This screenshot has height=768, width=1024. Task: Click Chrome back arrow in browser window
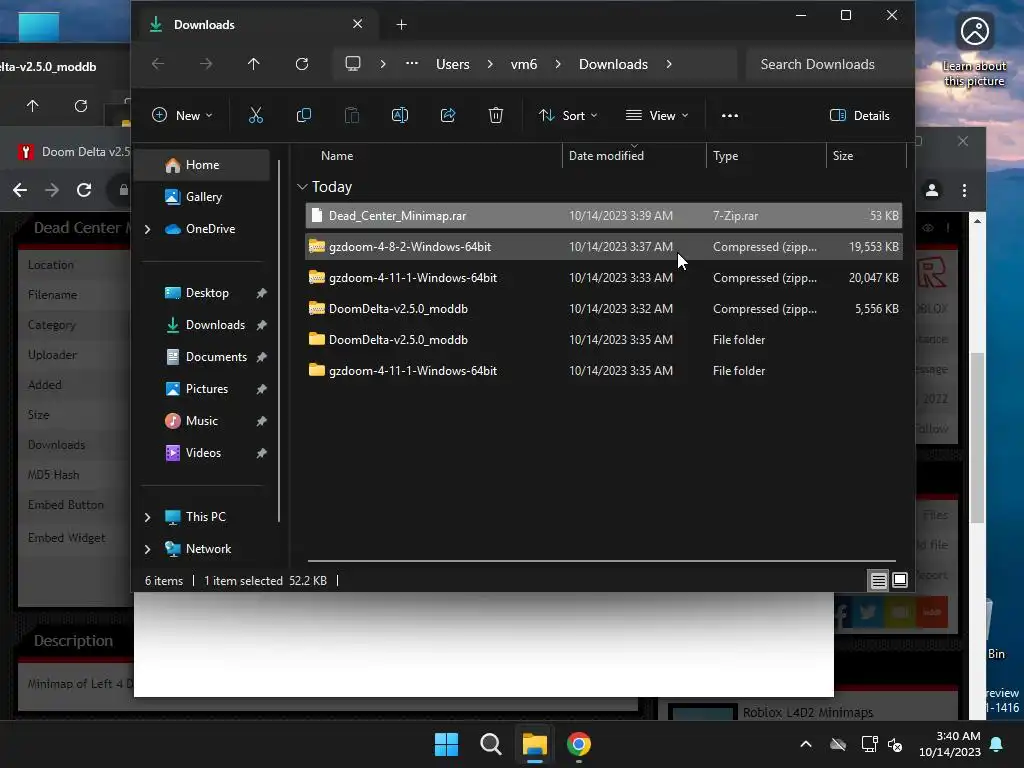coord(20,190)
